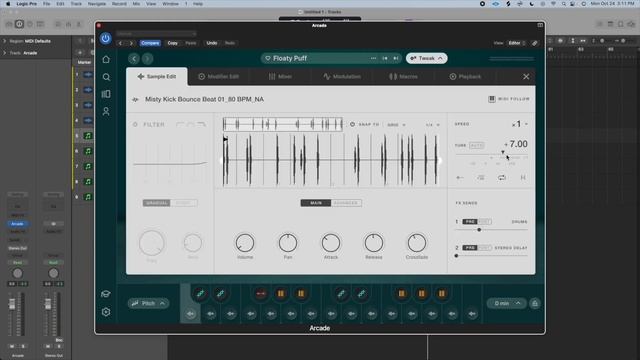Open the 0 min timer dropdown

(506, 303)
